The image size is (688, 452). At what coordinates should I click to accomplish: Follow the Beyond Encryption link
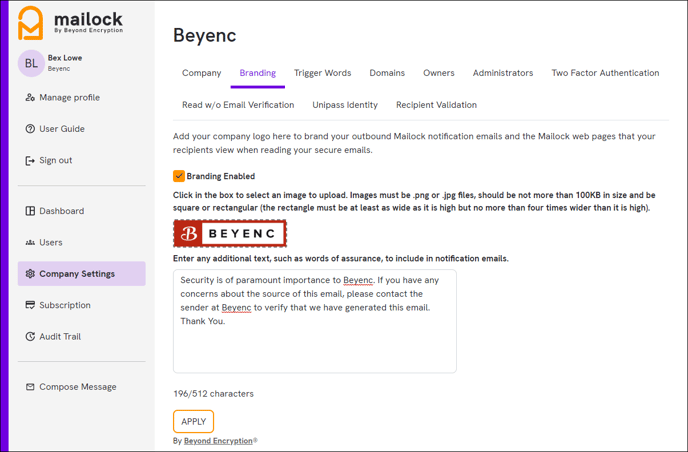[x=218, y=441]
